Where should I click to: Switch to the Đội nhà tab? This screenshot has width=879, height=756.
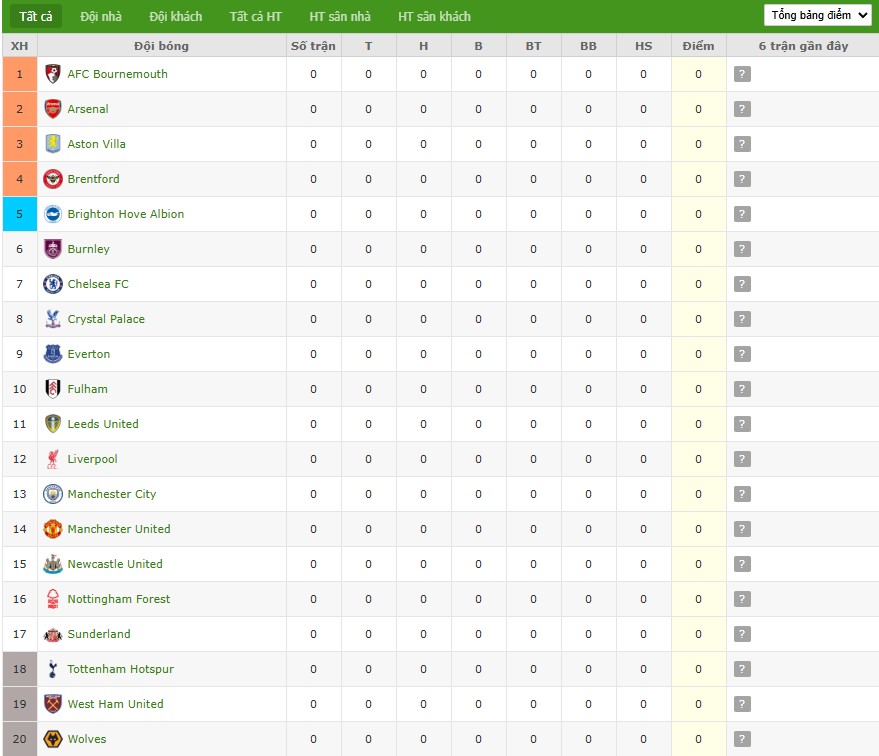tap(101, 16)
